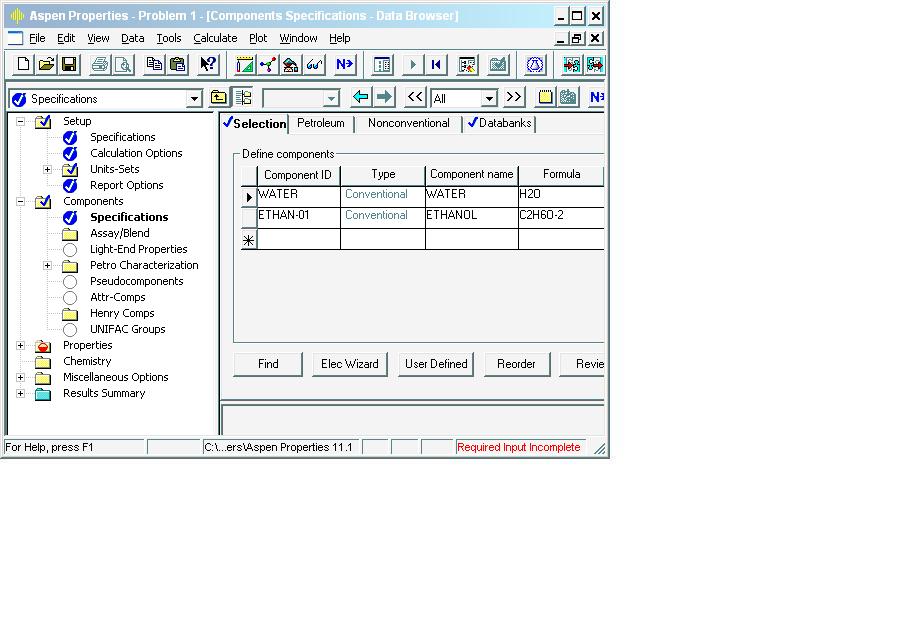The width and height of the screenshot is (924, 634).
Task: Click the H2O formula cell
Action: [x=561, y=195]
